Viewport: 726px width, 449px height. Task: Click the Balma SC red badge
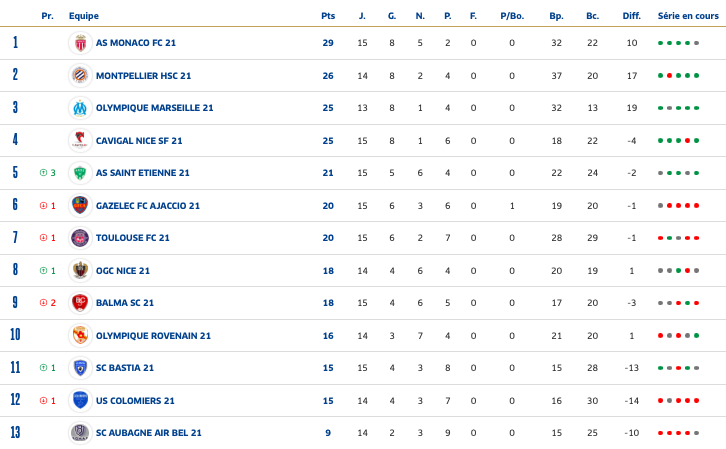click(80, 303)
